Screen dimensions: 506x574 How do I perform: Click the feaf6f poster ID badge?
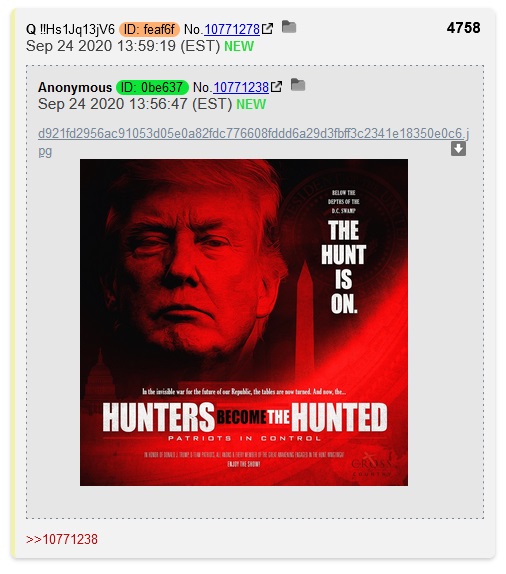149,29
